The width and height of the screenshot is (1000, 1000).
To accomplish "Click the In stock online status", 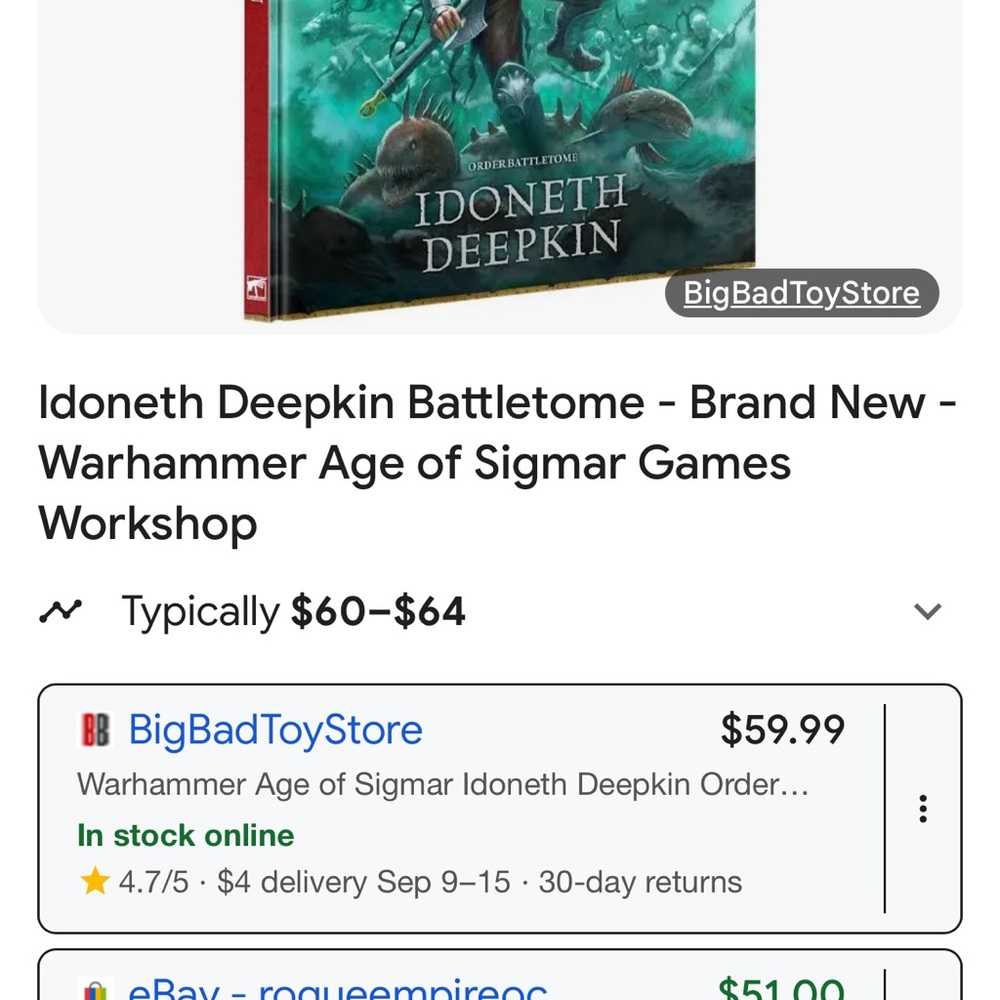I will 184,835.
